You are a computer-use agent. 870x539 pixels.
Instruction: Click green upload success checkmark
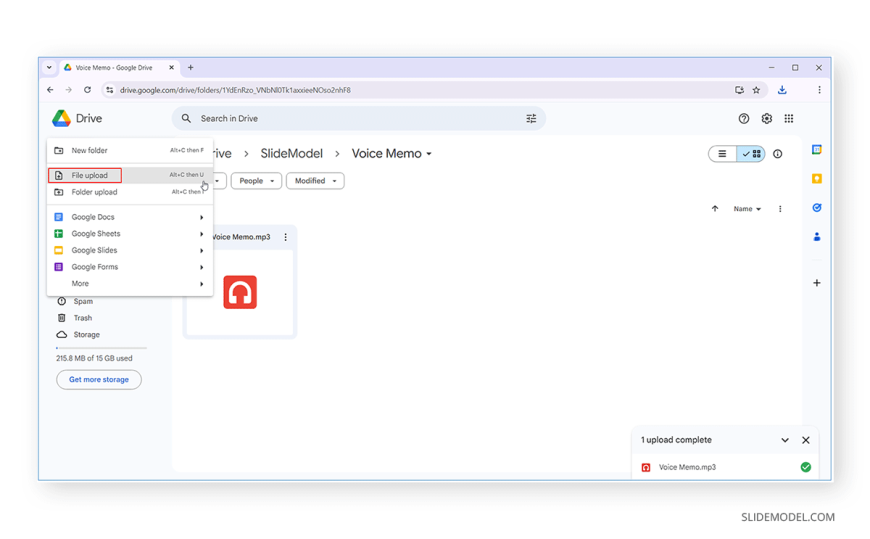(x=806, y=467)
